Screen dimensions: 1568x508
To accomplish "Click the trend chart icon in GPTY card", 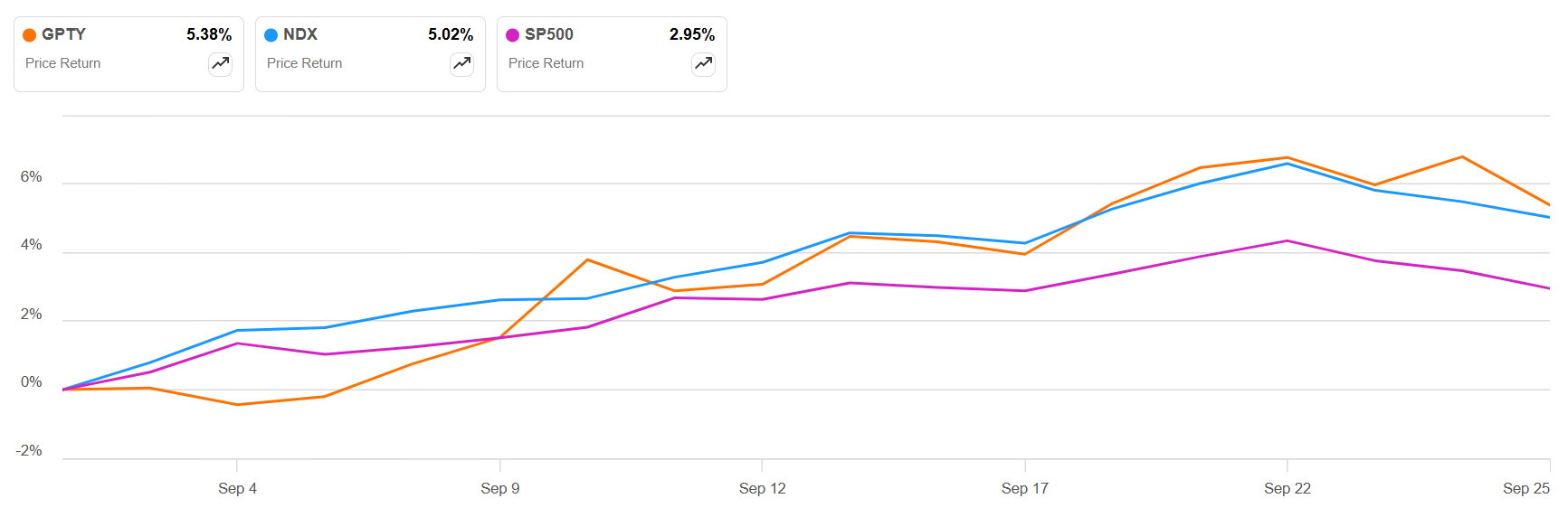I will pyautogui.click(x=220, y=63).
